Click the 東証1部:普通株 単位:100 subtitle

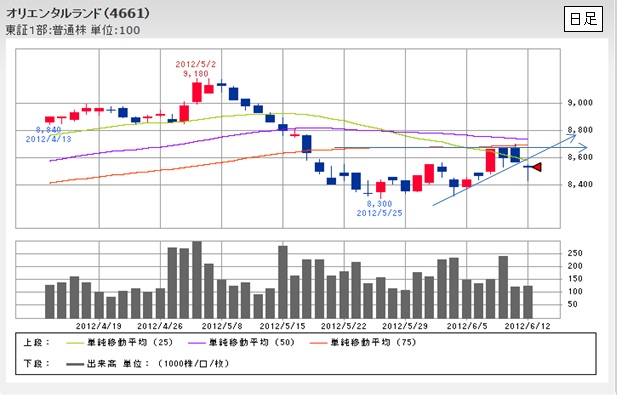(x=73, y=30)
